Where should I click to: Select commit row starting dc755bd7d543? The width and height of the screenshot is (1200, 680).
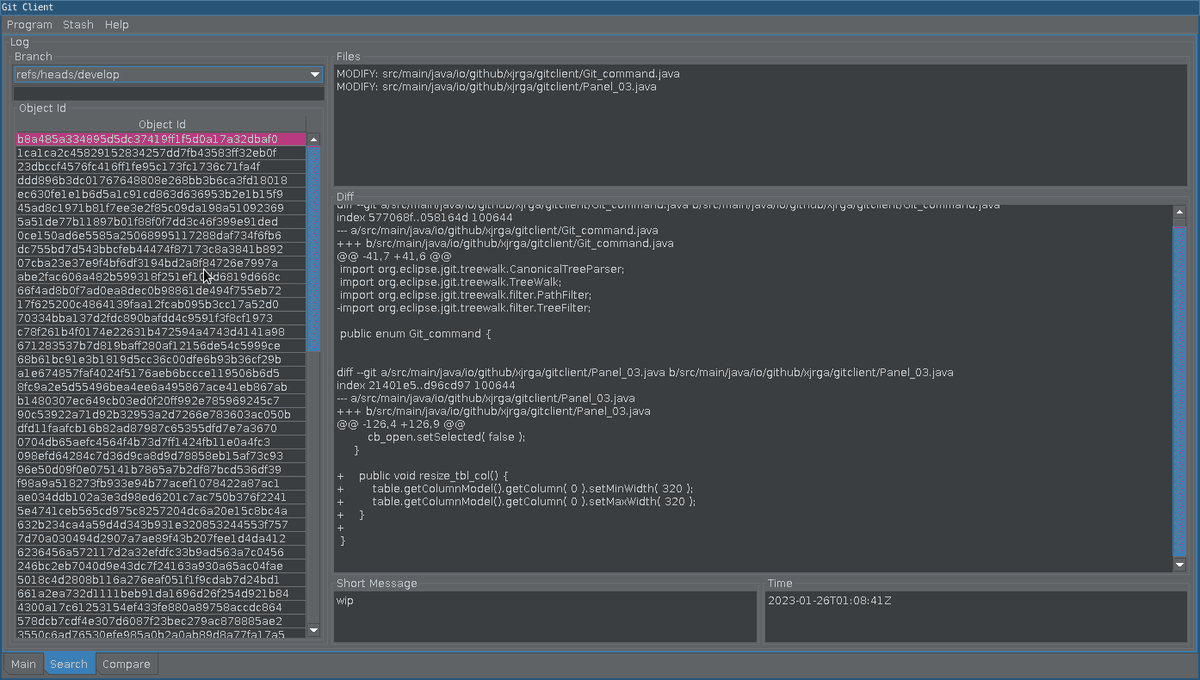pos(161,249)
